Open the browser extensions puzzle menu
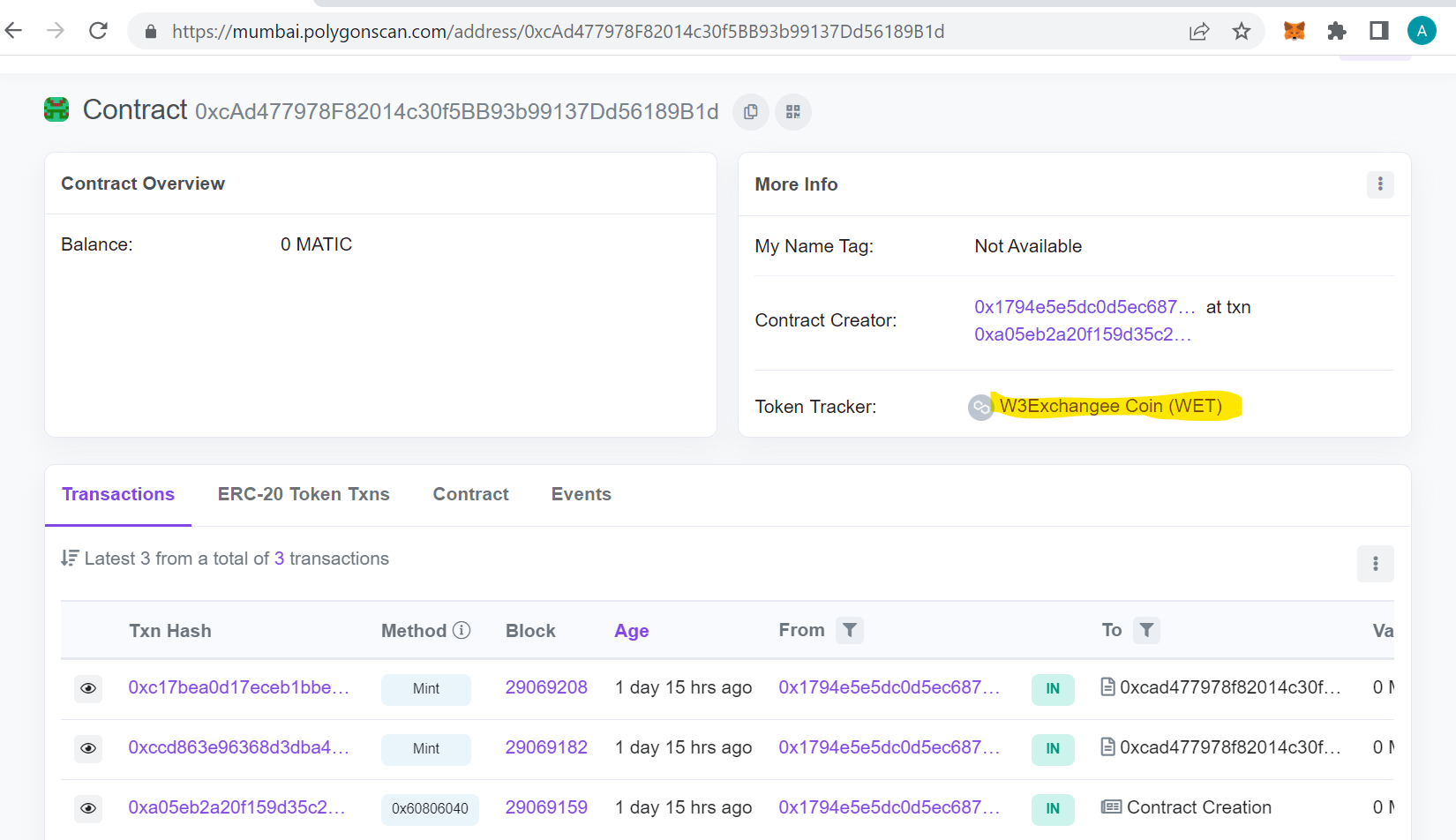This screenshot has width=1456, height=840. pyautogui.click(x=1337, y=32)
